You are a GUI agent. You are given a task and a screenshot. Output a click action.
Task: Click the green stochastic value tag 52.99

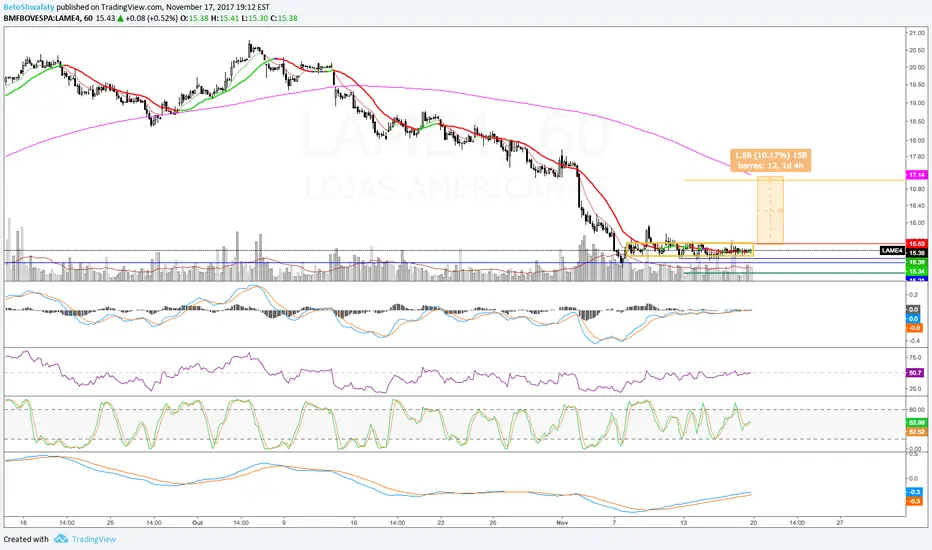pos(915,422)
